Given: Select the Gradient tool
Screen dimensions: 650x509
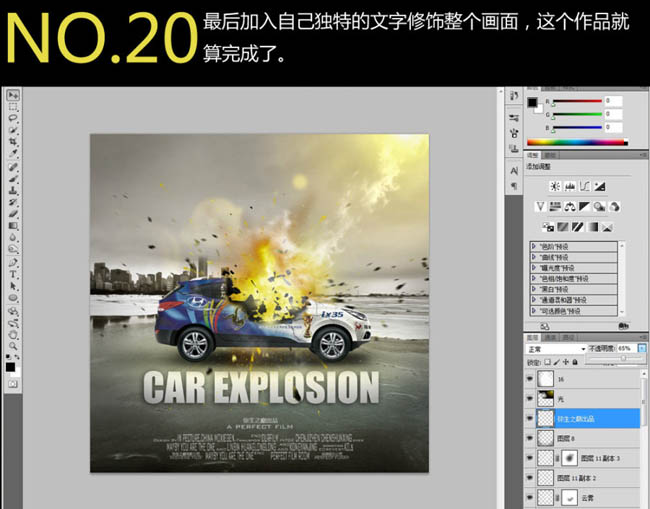Looking at the screenshot, I should (x=13, y=226).
